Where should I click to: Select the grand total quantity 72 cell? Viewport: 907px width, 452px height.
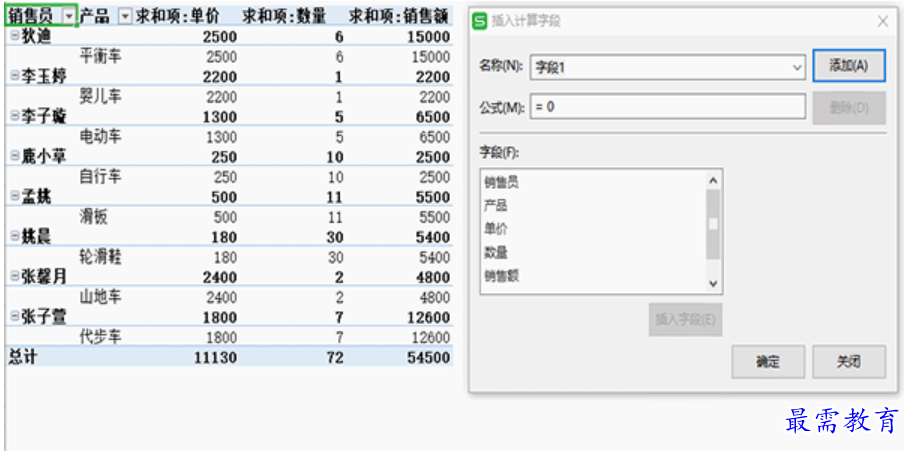pyautogui.click(x=334, y=358)
